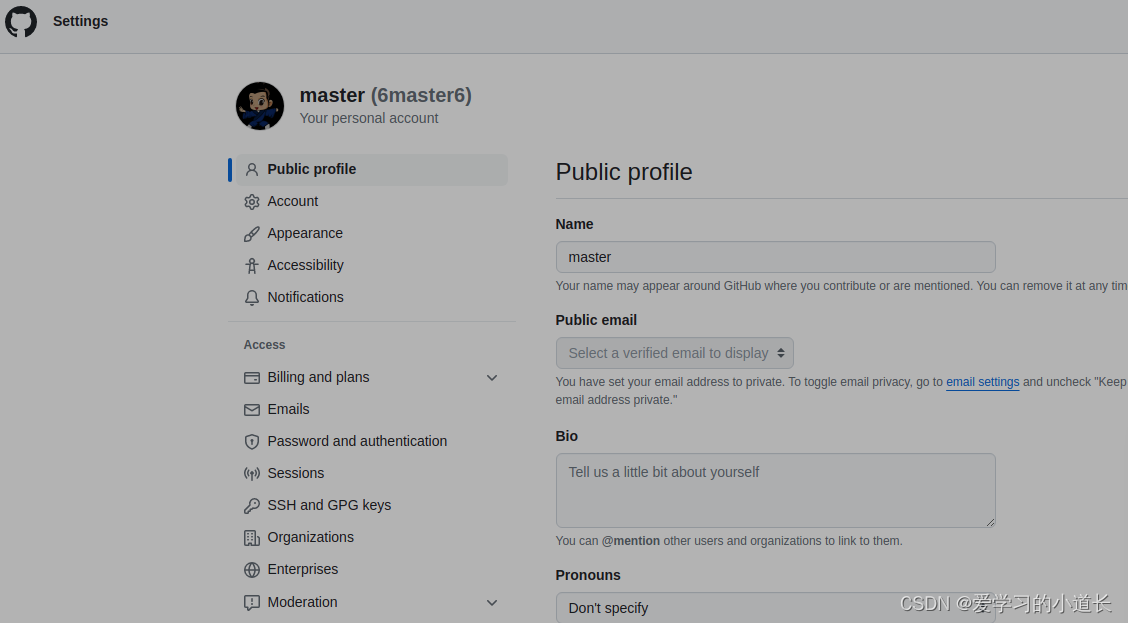Click the master (6master6) account name

coord(386,95)
